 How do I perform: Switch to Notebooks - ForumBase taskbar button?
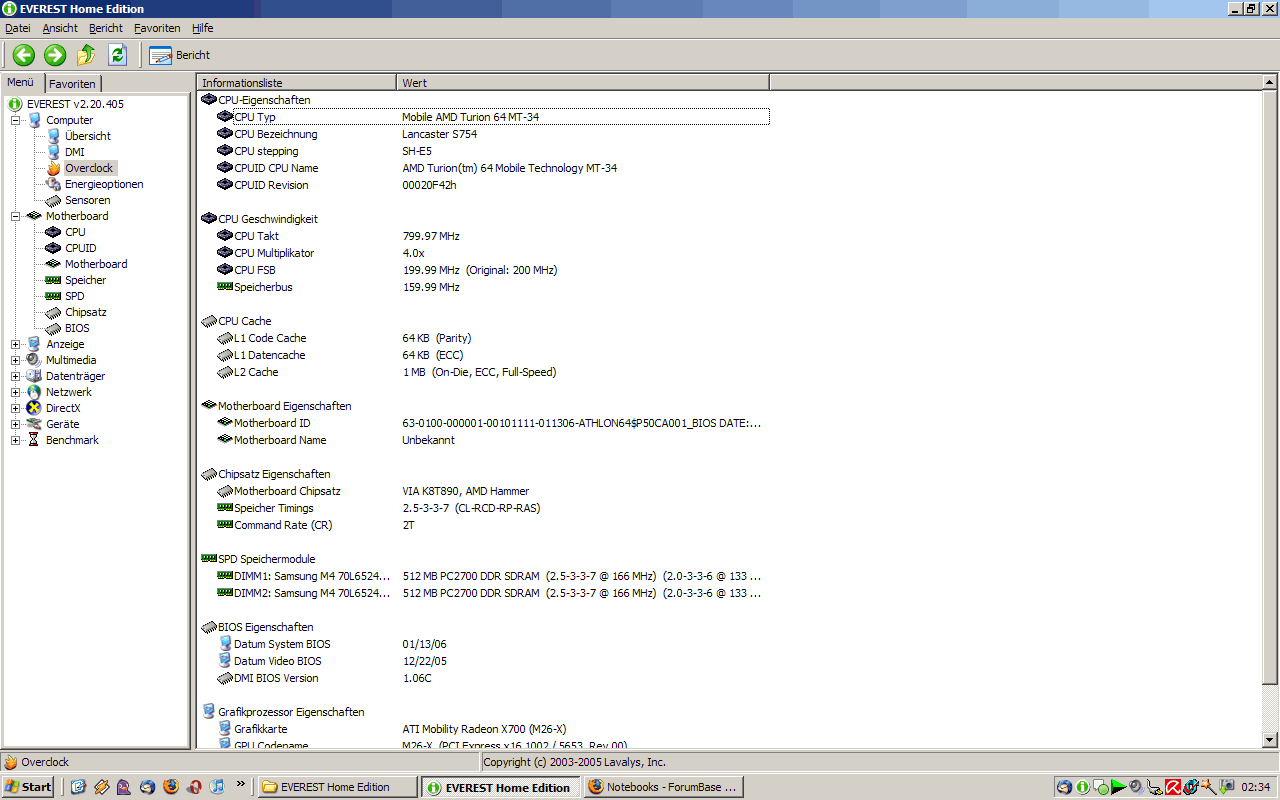[664, 787]
